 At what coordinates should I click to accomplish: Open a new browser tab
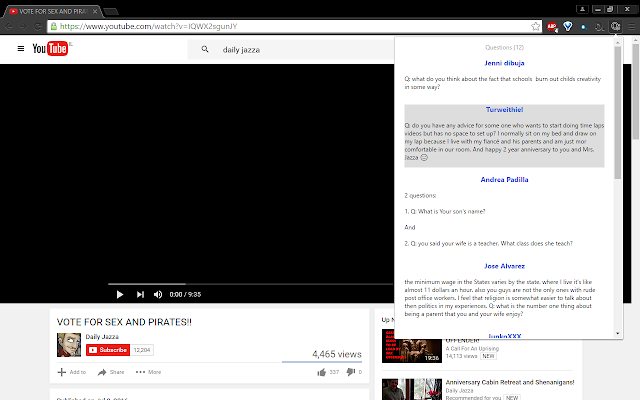pos(111,12)
